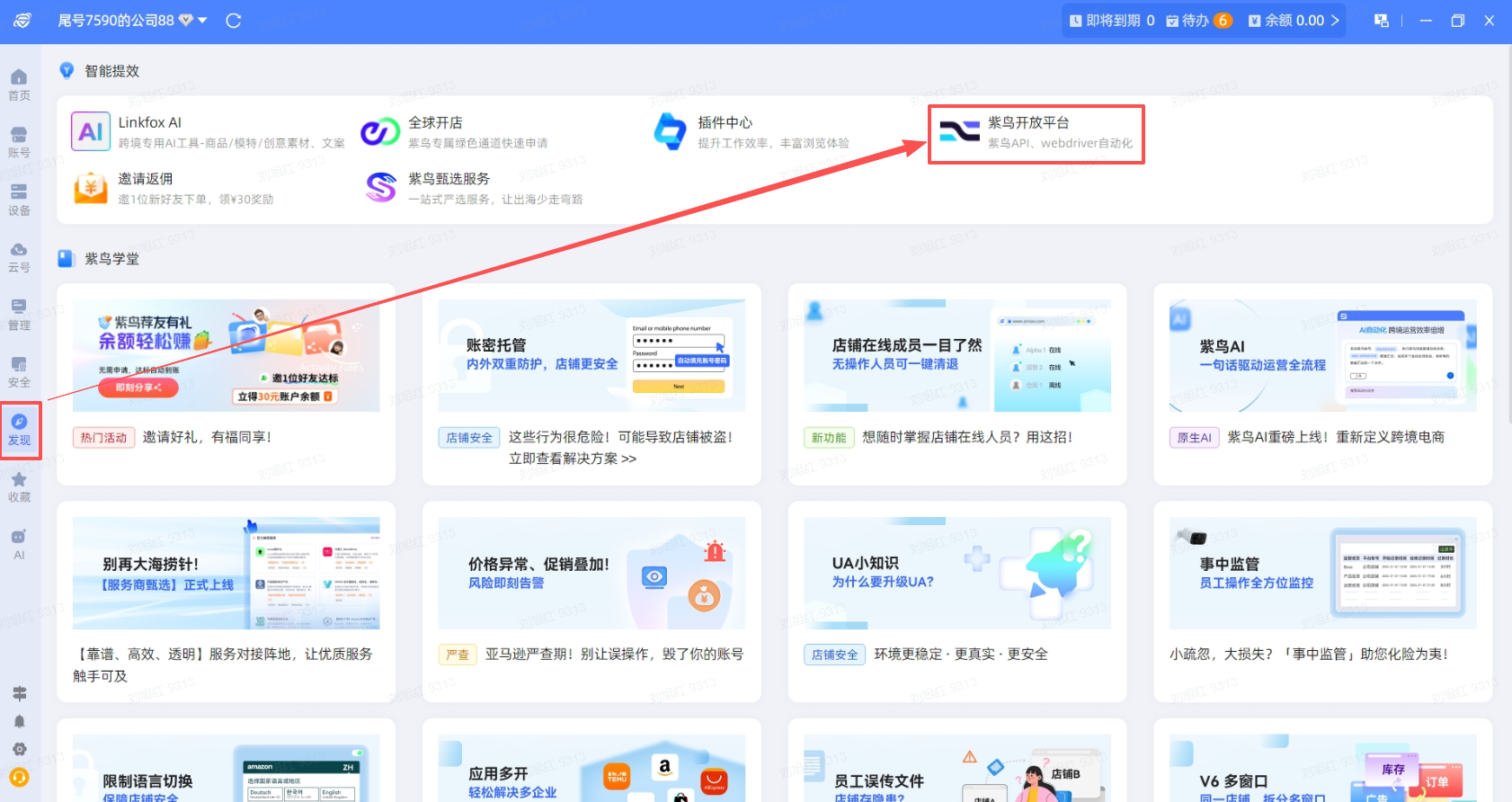Click the 严查 tag
This screenshot has width=1512, height=802.
[458, 655]
